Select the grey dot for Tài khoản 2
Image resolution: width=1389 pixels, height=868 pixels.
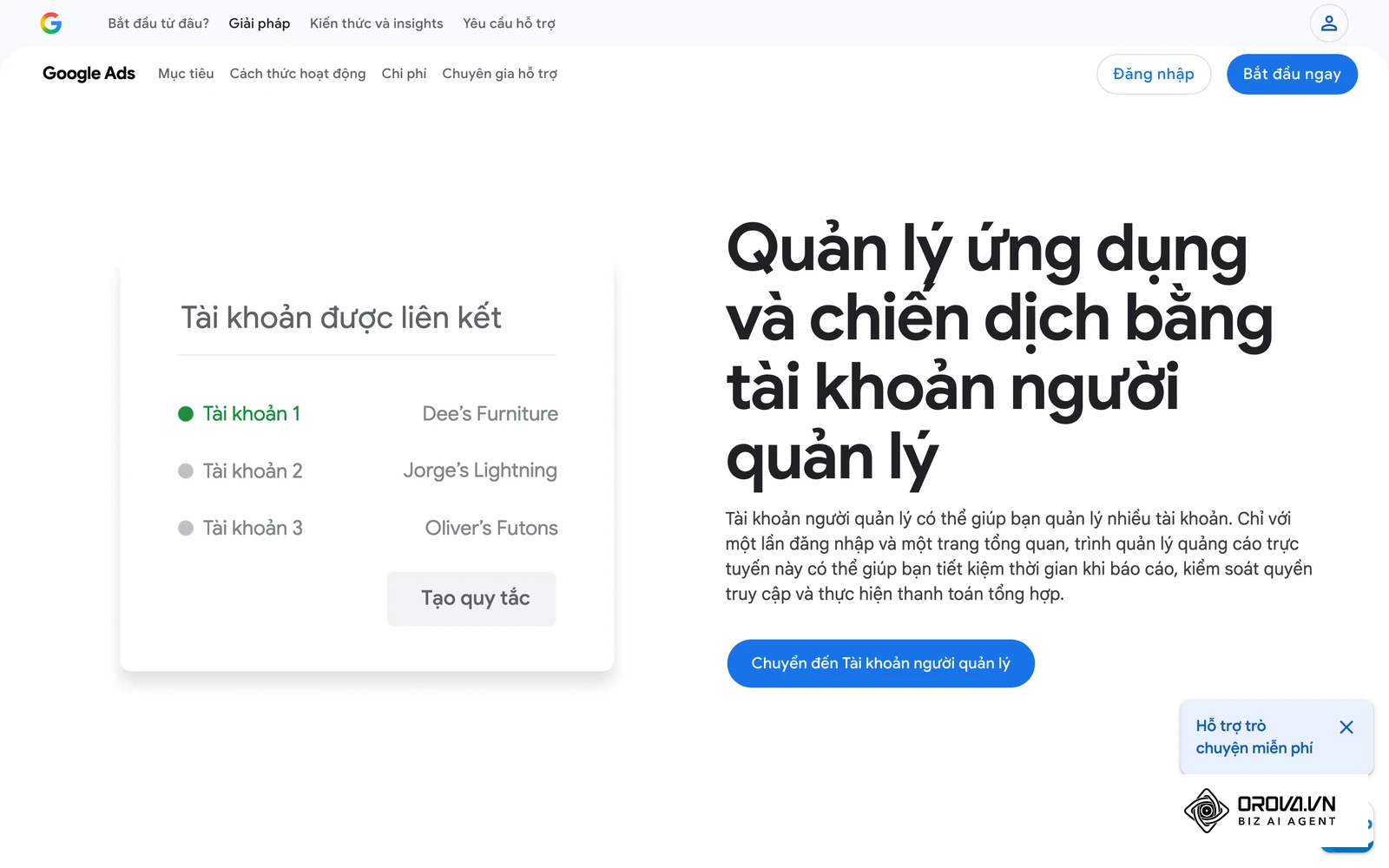pyautogui.click(x=186, y=471)
